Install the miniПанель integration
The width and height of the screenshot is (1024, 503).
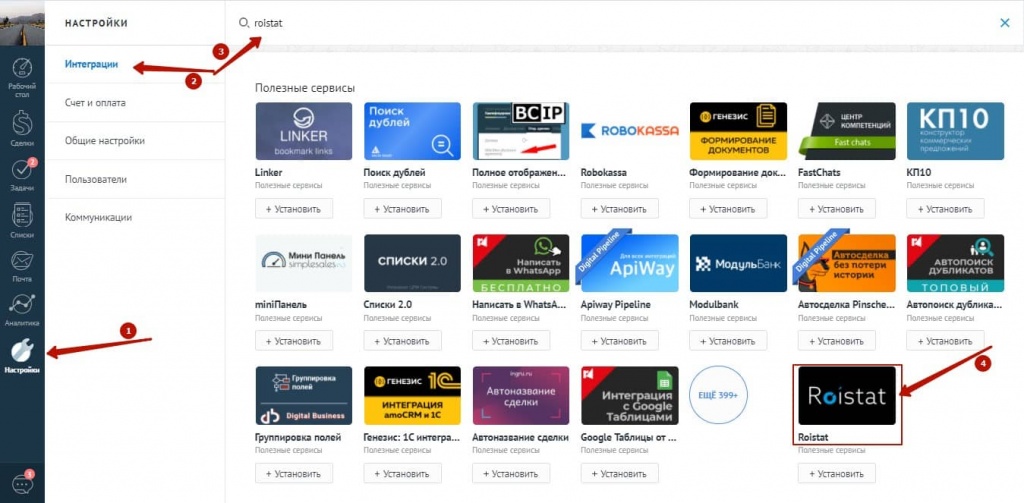tap(294, 341)
